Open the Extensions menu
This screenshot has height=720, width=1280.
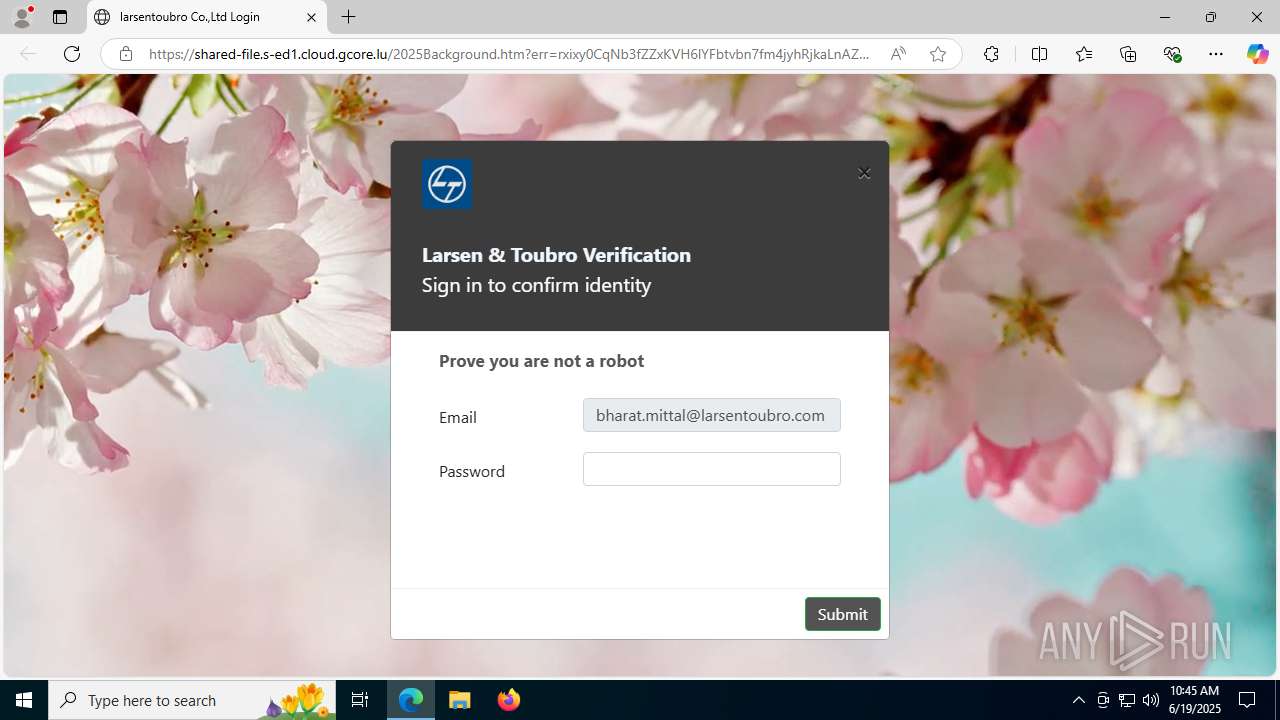tap(991, 54)
